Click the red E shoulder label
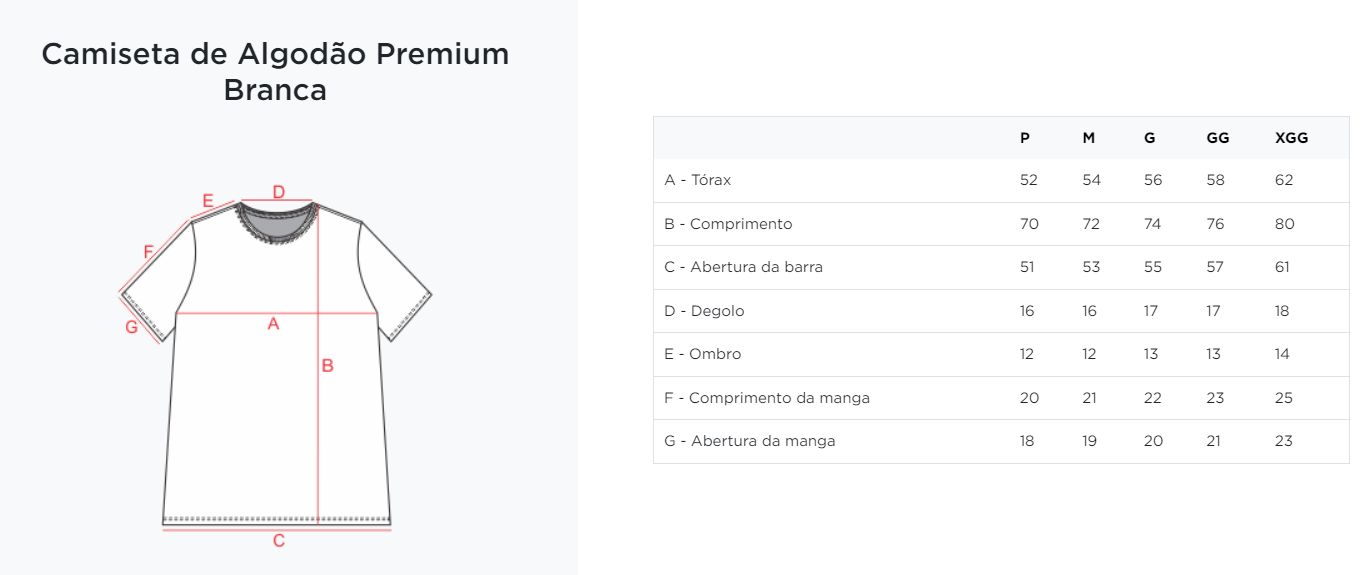 pos(208,201)
